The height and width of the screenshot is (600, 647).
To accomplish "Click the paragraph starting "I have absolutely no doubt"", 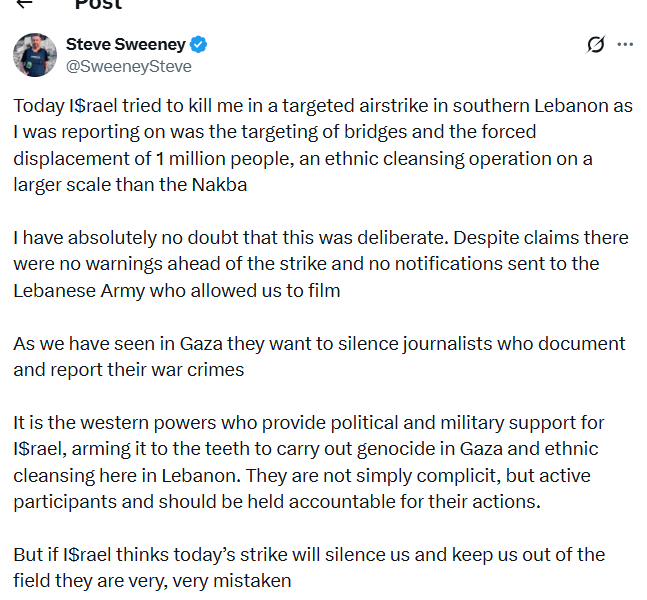I will click(x=320, y=264).
